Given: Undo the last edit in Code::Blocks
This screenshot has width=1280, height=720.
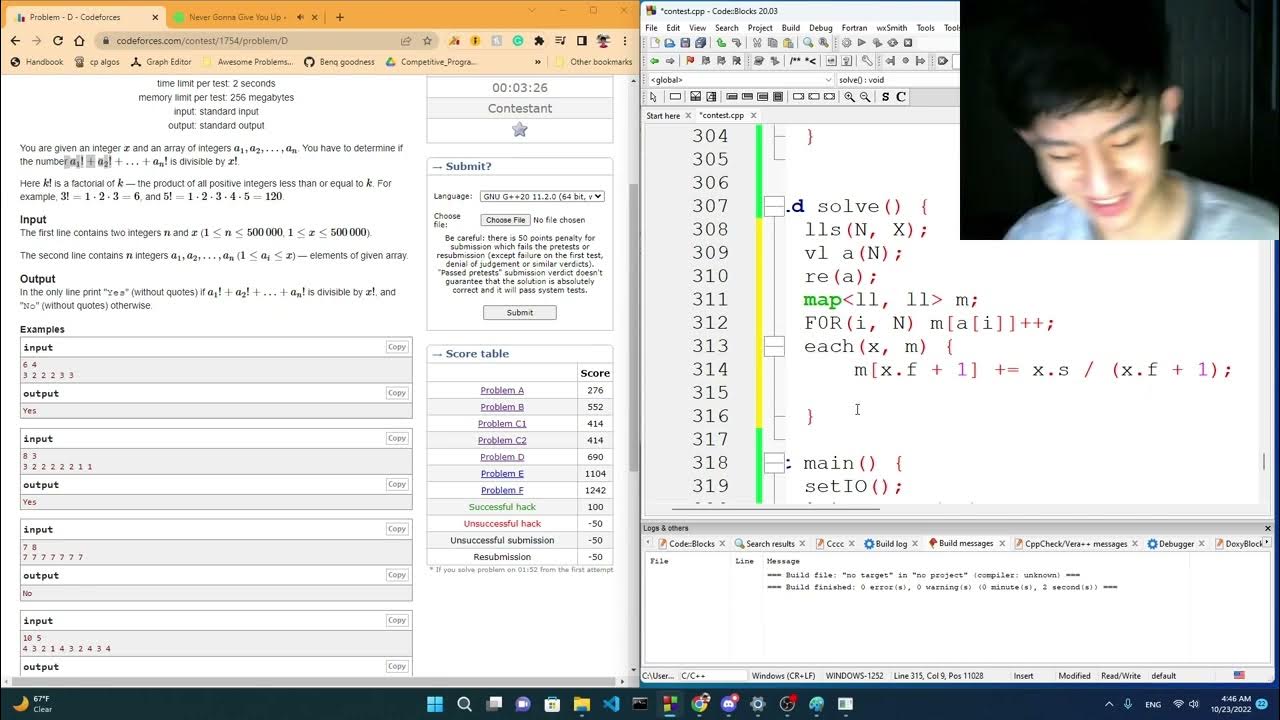Looking at the screenshot, I should click(721, 43).
